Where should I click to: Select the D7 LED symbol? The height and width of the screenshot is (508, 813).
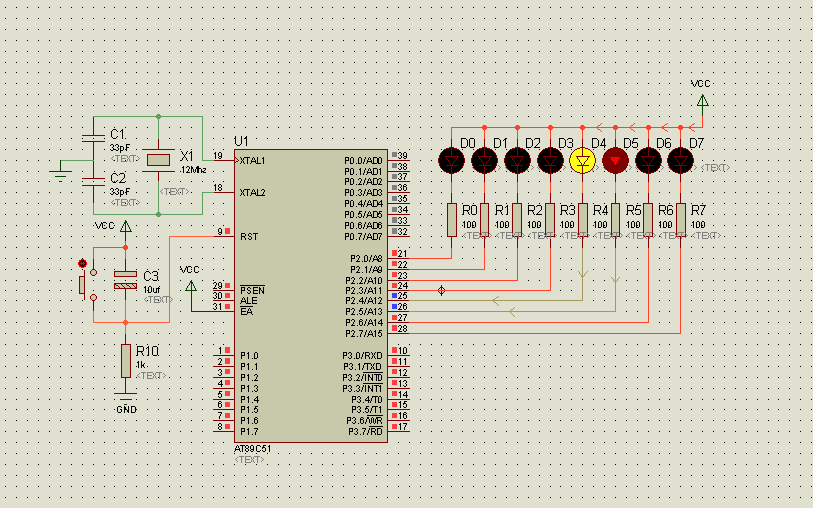click(x=680, y=161)
